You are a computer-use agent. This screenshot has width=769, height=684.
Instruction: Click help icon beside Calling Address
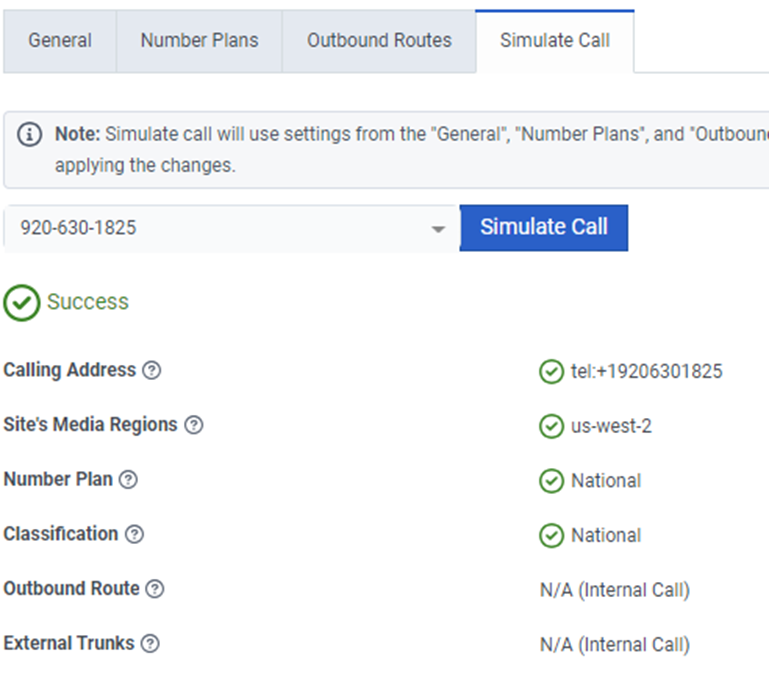click(152, 371)
